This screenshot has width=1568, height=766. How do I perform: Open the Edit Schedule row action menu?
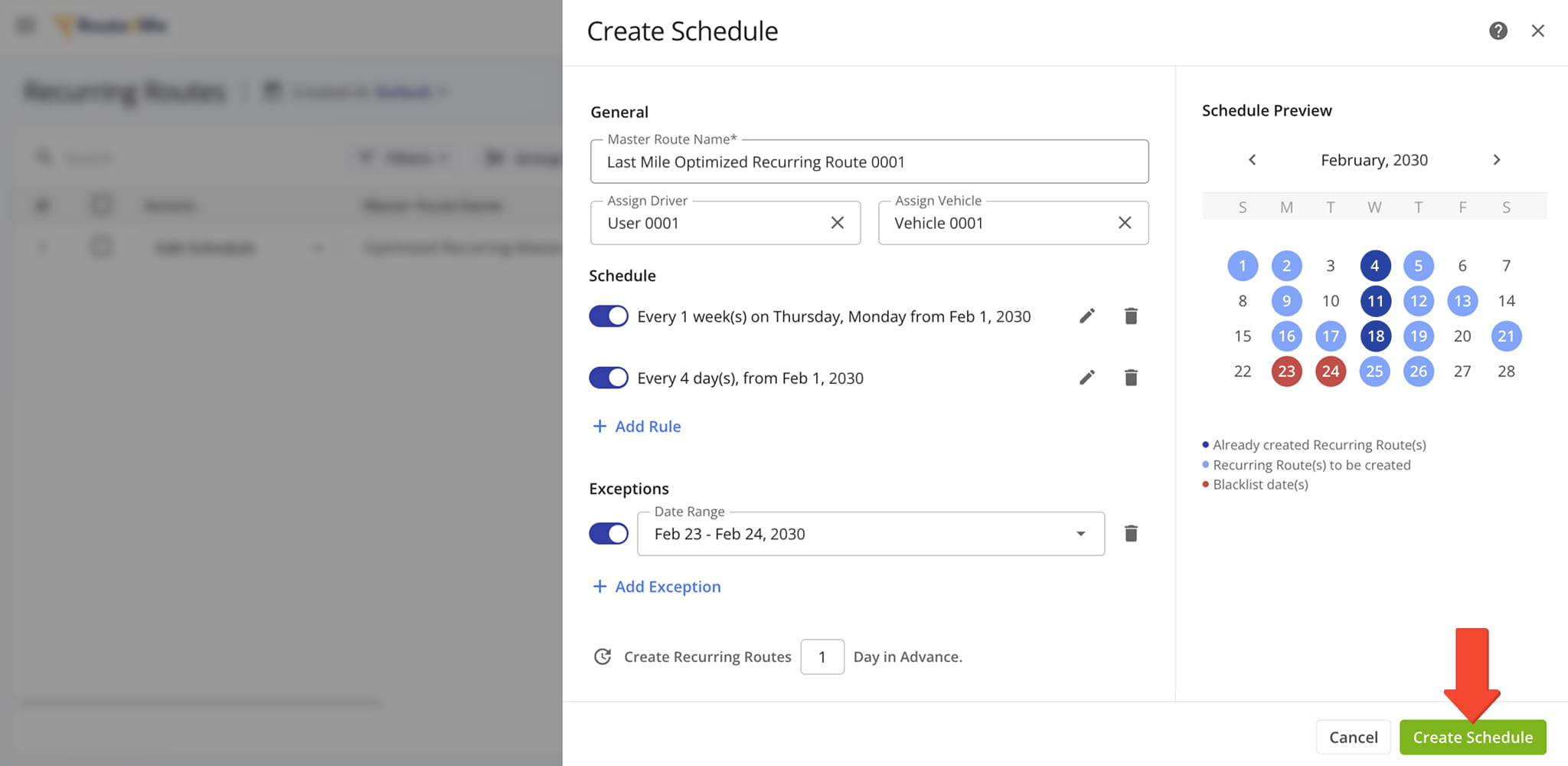click(317, 247)
